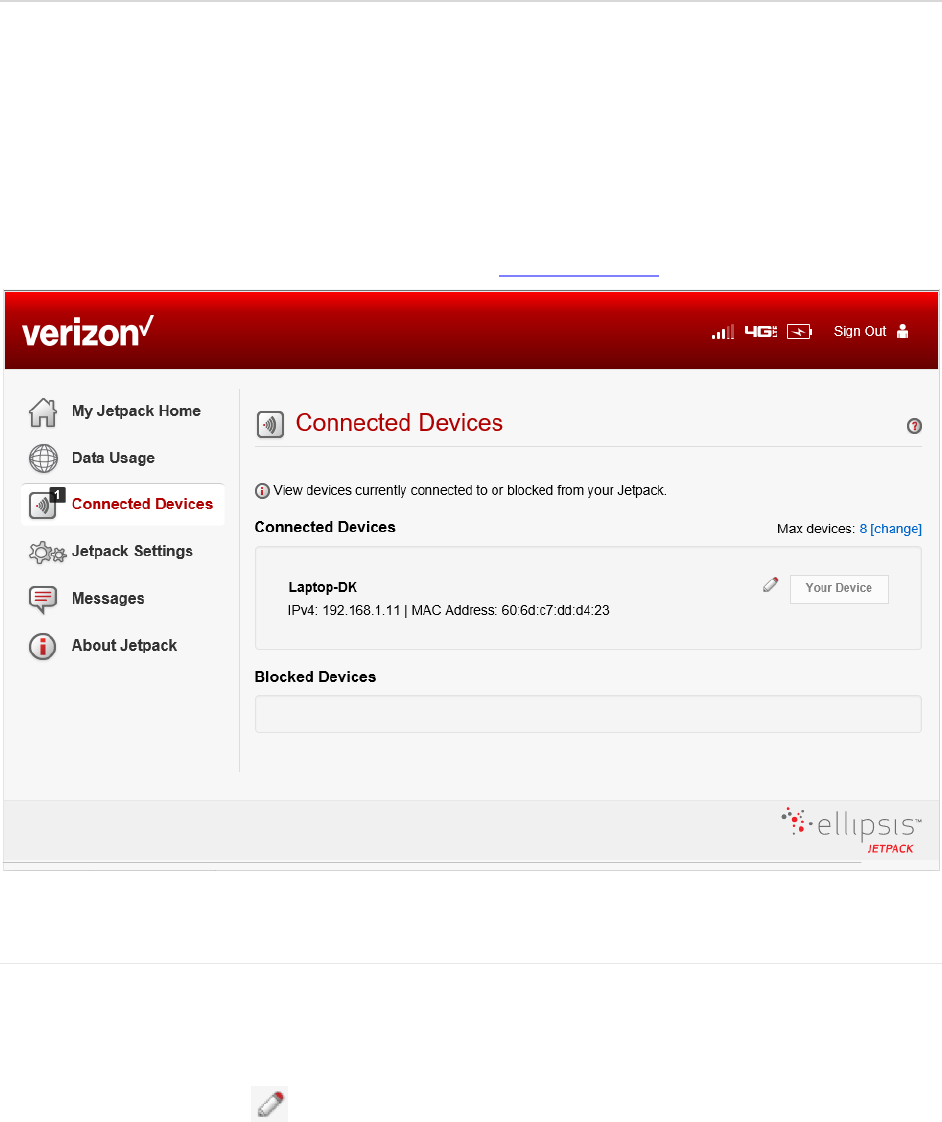Click the info icon beside View devices text
Image resolution: width=942 pixels, height=1122 pixels.
tap(262, 491)
